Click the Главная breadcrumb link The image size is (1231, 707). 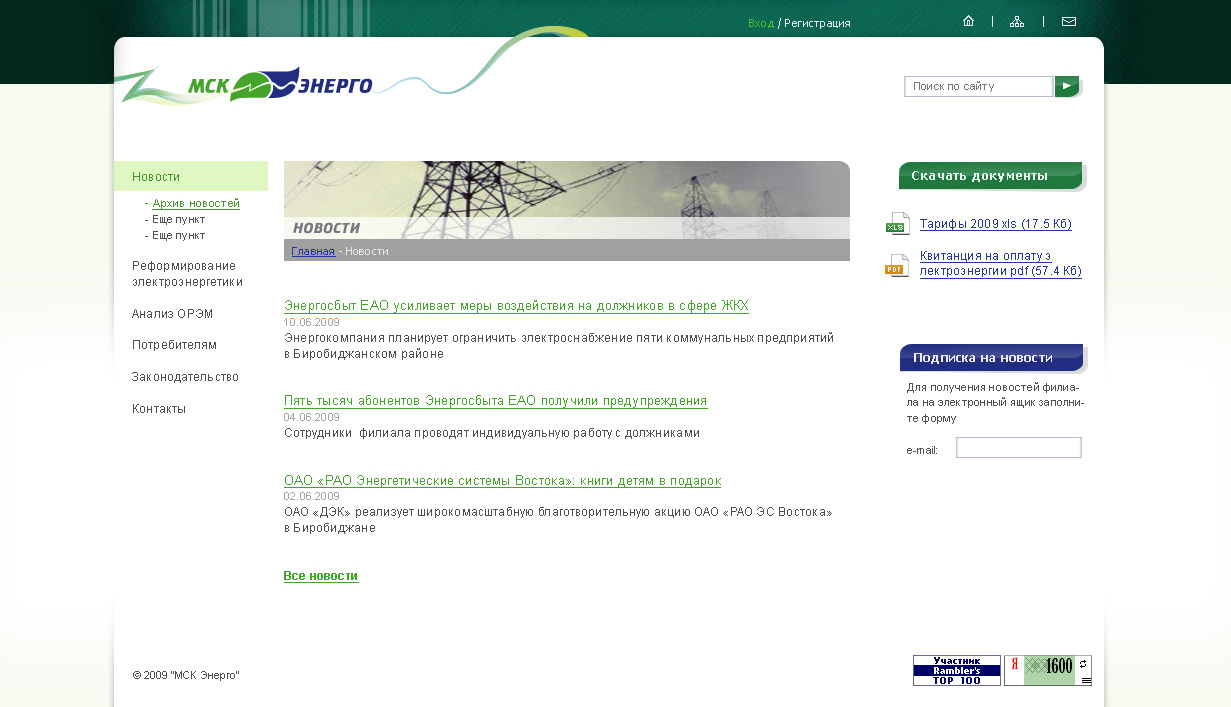click(x=313, y=251)
